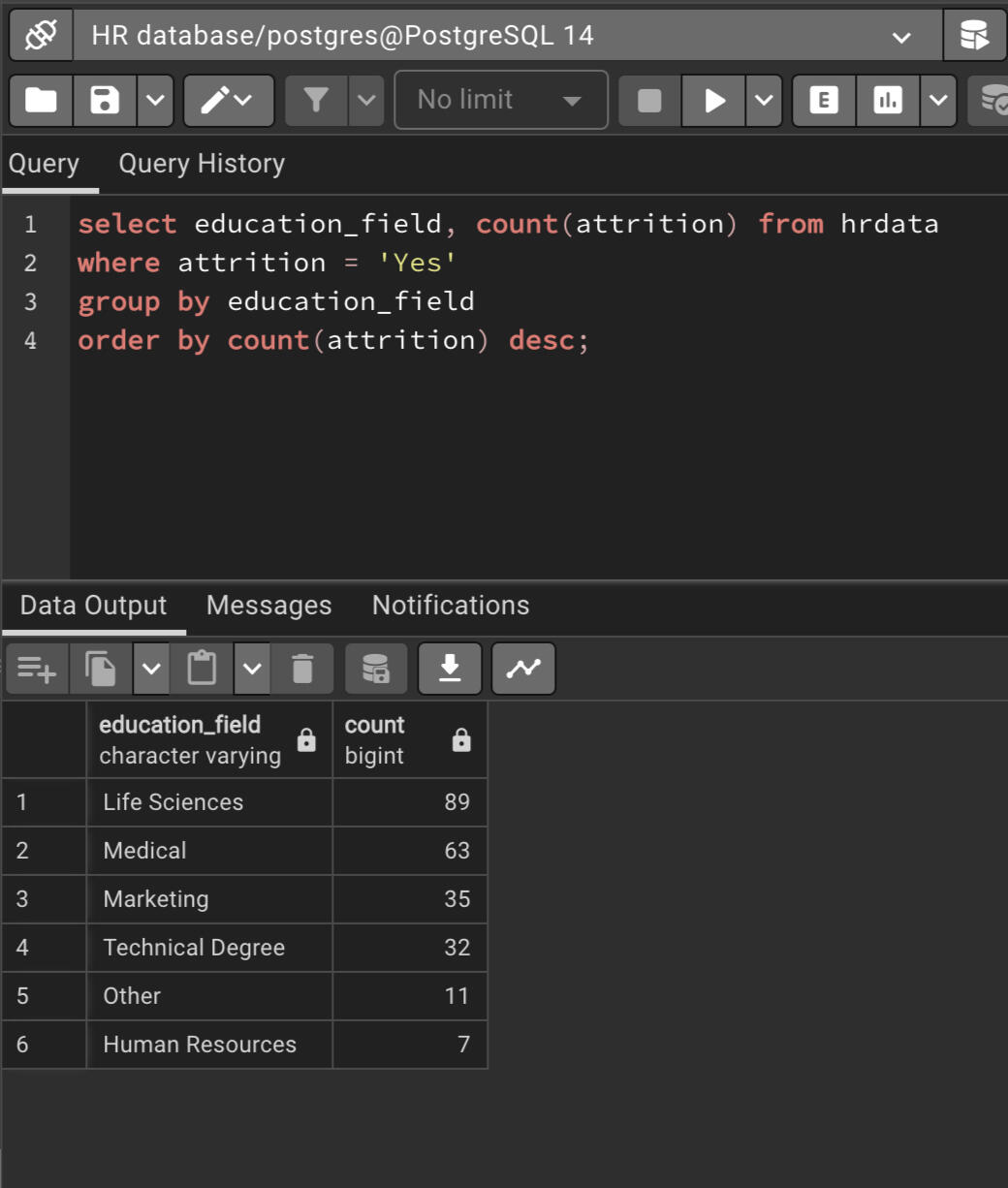This screenshot has width=1008, height=1188.
Task: Download results as a file
Action: pos(450,668)
